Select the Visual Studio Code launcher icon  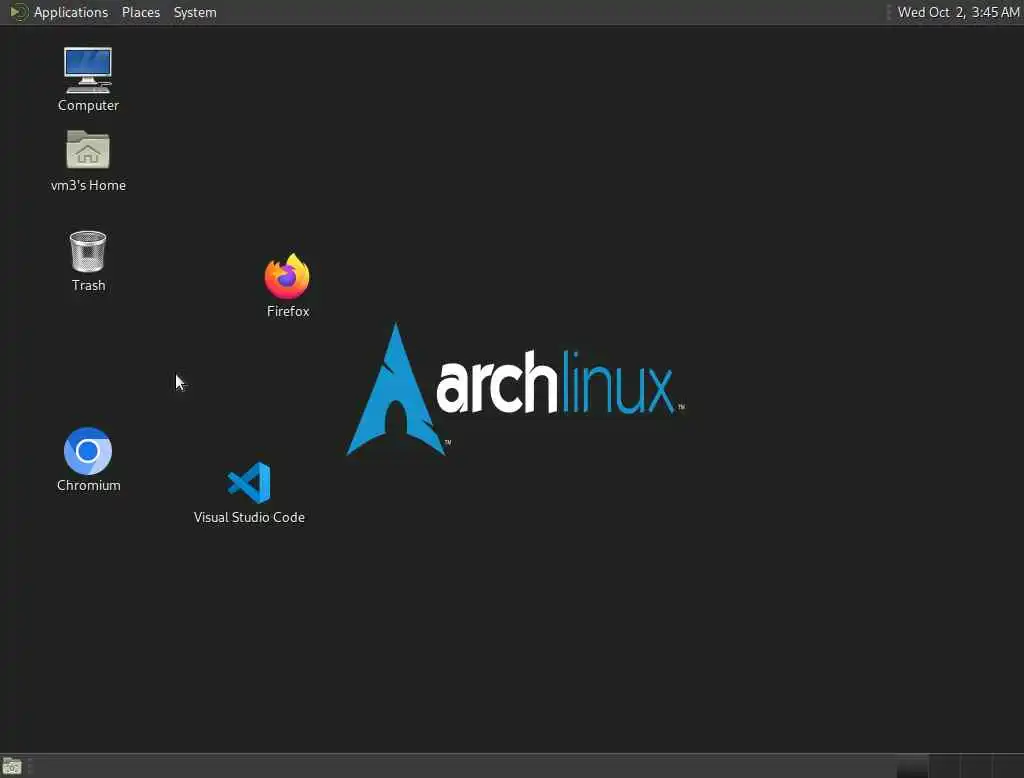click(x=249, y=483)
